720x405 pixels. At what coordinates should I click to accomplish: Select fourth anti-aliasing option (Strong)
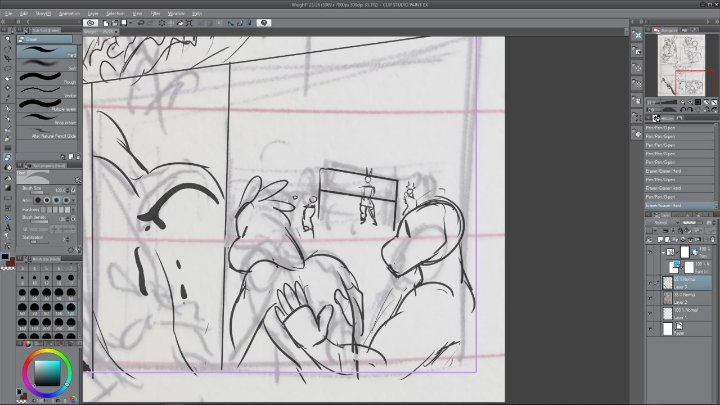click(x=66, y=200)
